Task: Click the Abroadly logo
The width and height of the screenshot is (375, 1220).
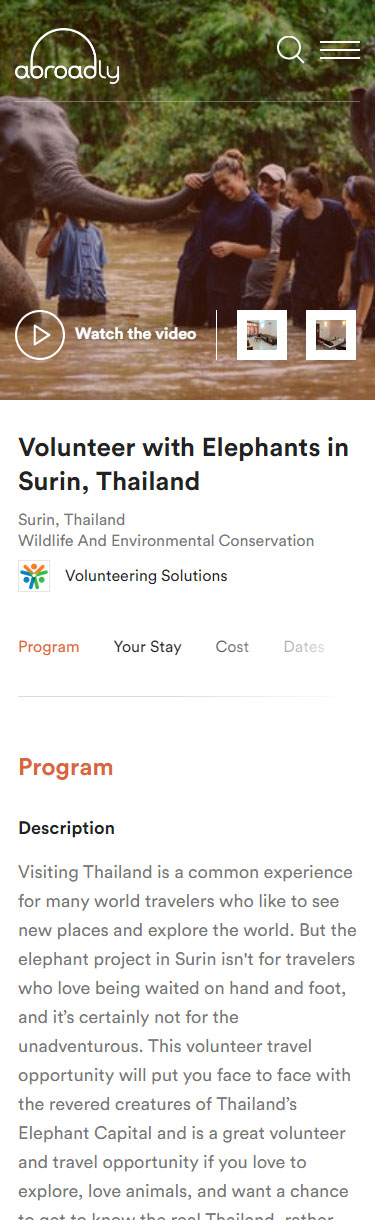Action: 67,57
